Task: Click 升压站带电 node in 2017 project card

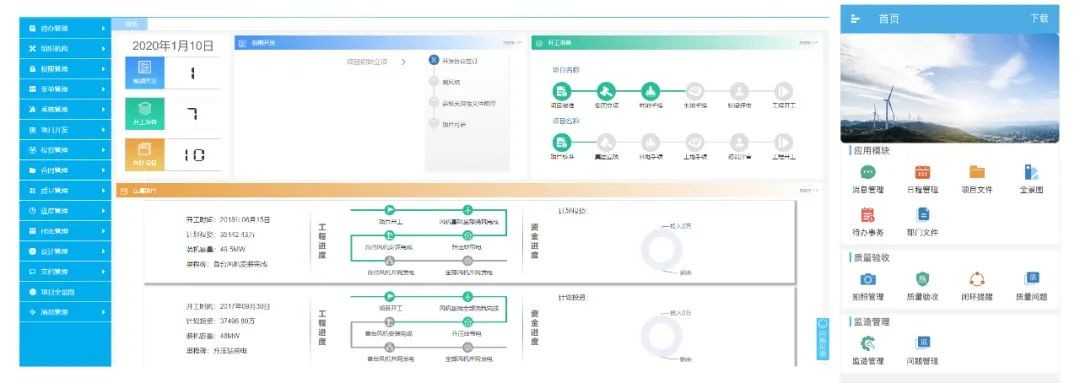Action: [467, 322]
